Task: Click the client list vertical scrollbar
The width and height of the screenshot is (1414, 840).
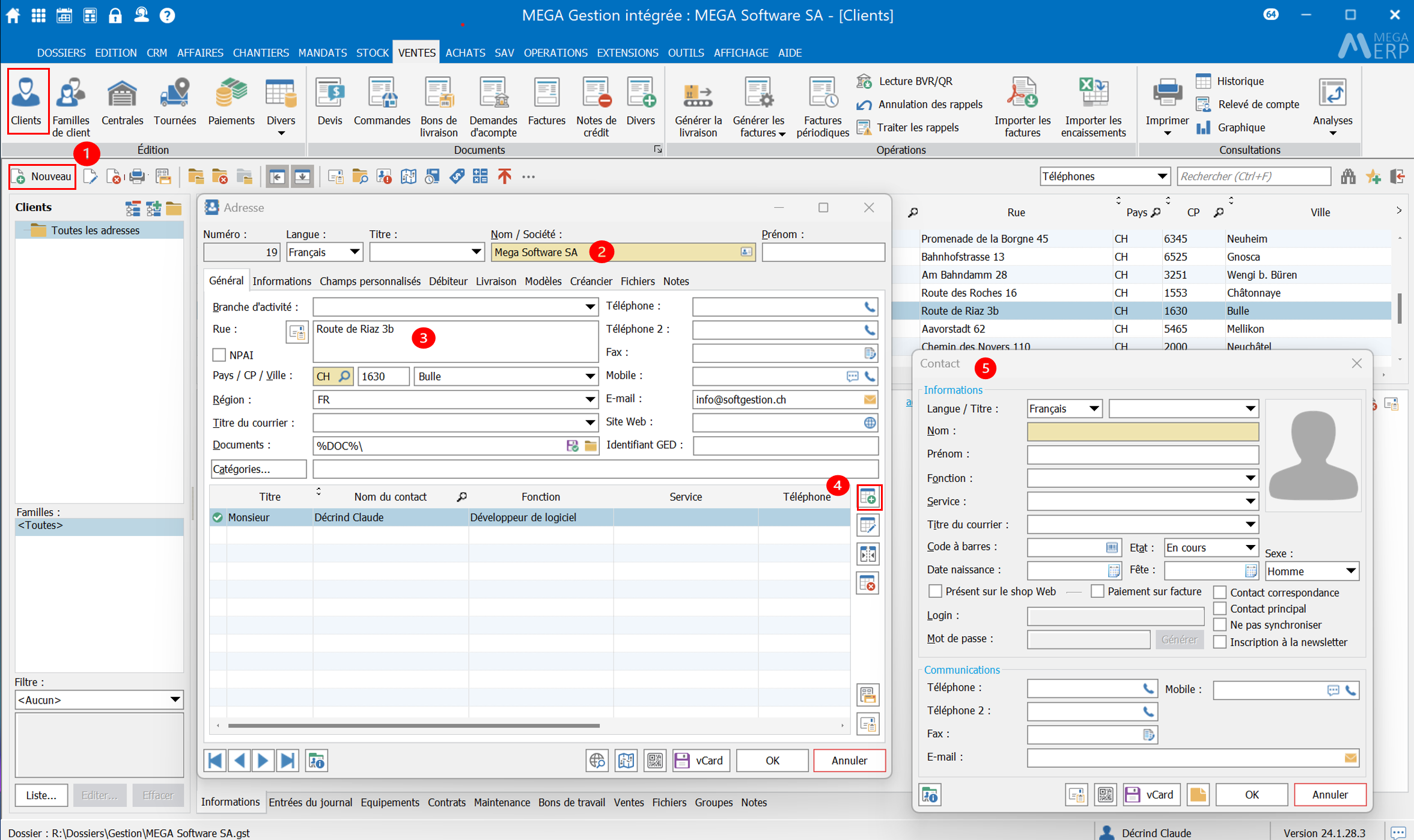Action: [1400, 309]
